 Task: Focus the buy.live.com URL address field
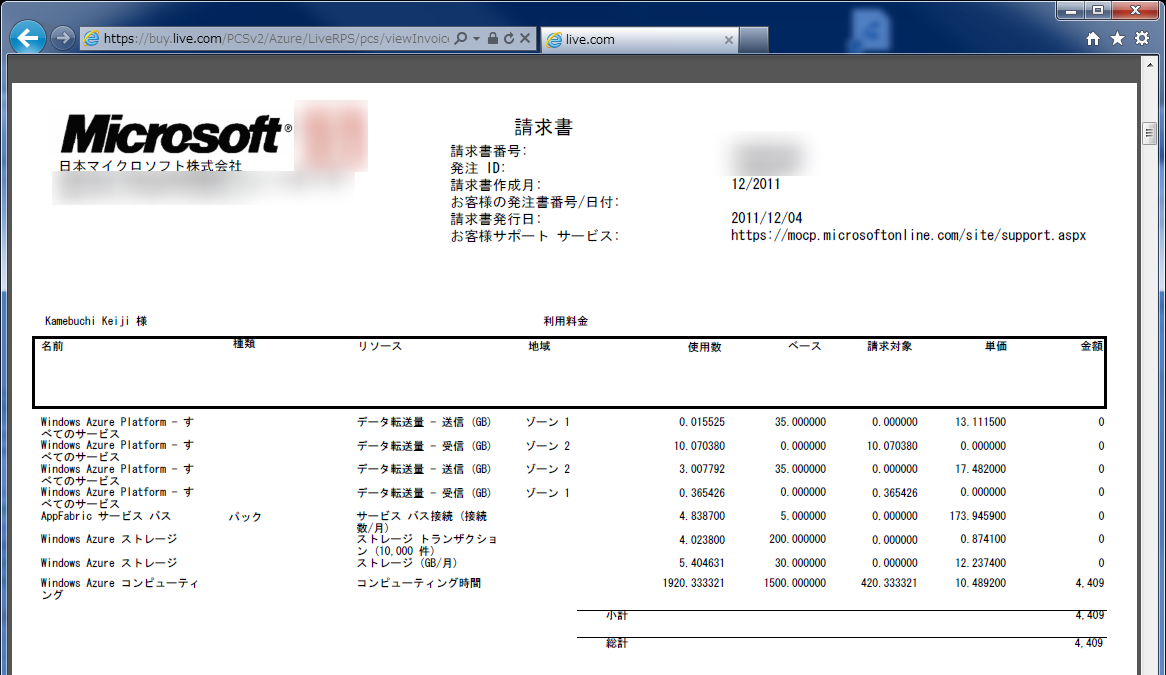pyautogui.click(x=276, y=39)
